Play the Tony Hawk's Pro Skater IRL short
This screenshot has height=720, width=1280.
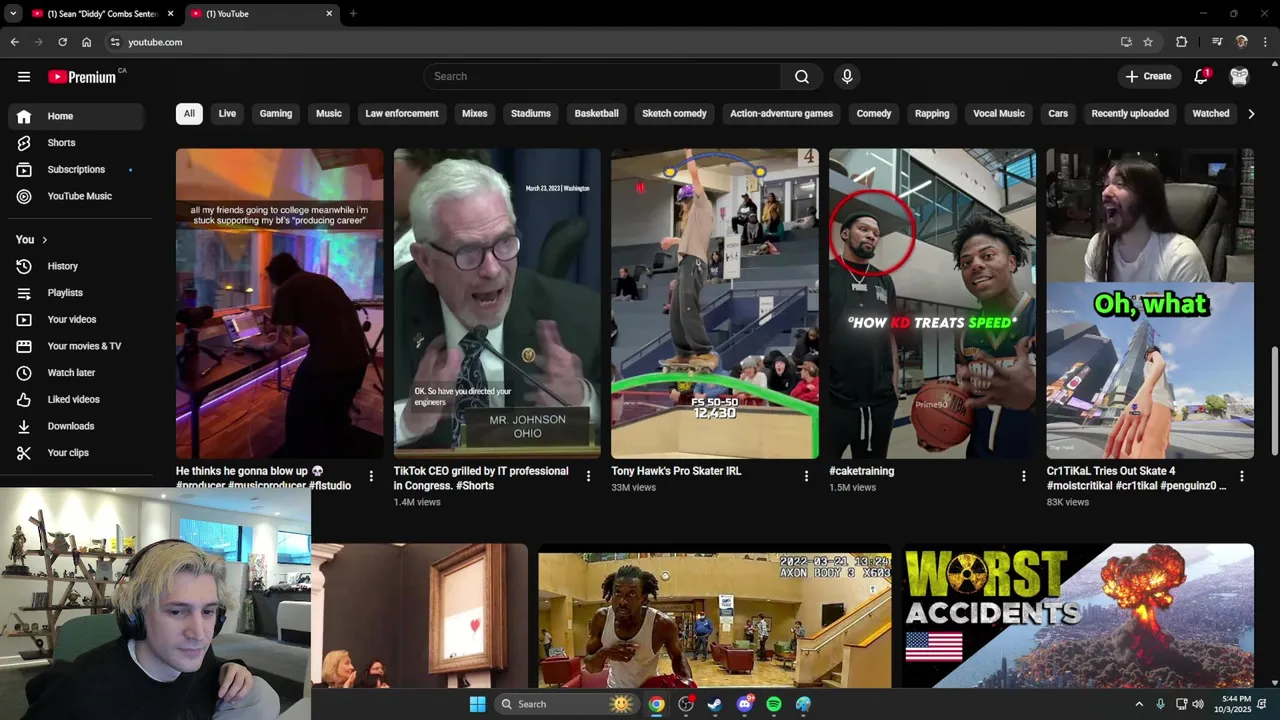point(715,303)
